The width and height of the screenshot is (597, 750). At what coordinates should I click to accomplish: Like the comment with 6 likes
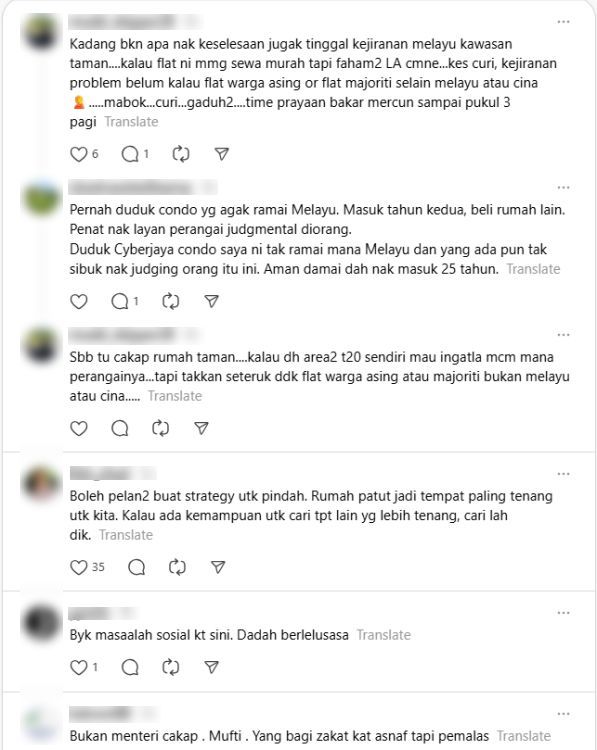(x=79, y=154)
